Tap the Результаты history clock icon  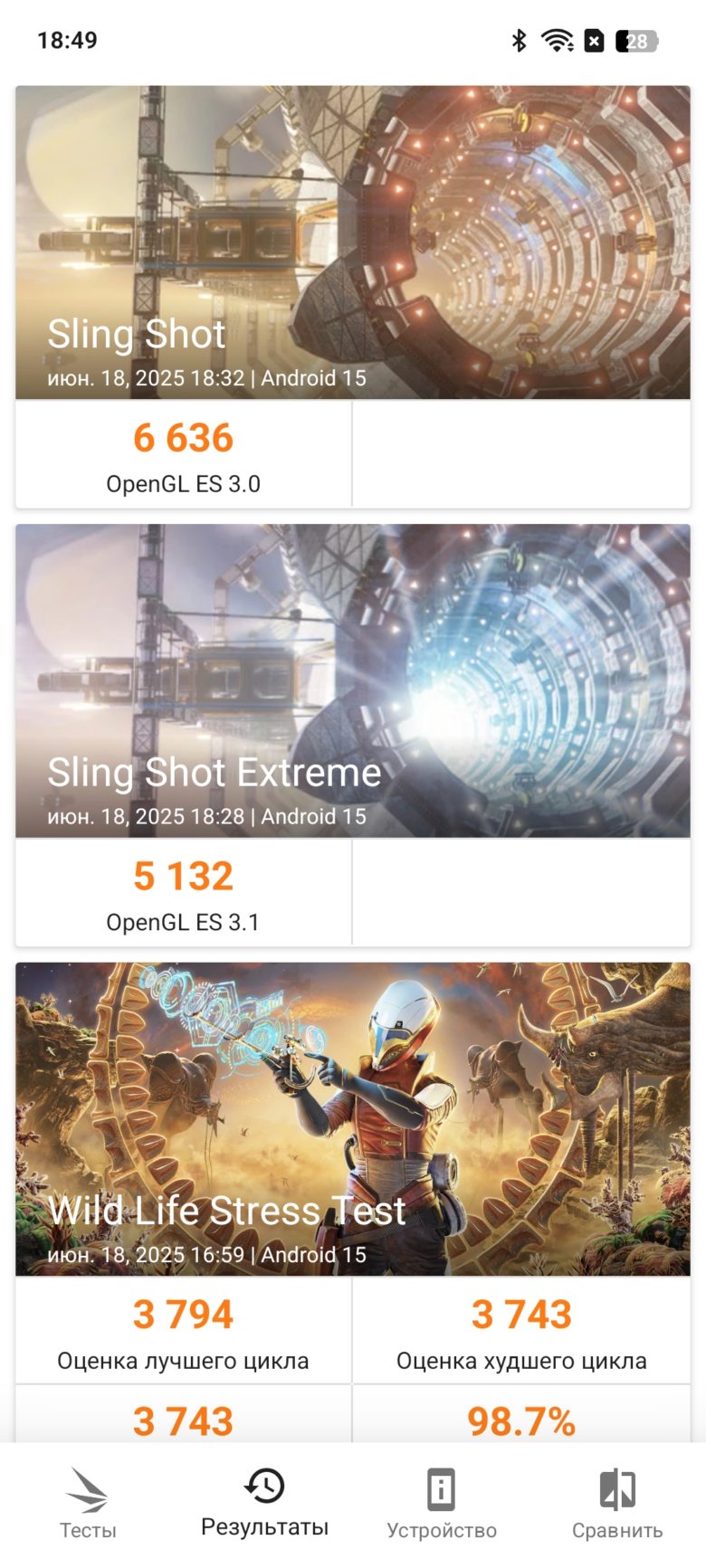(264, 1486)
